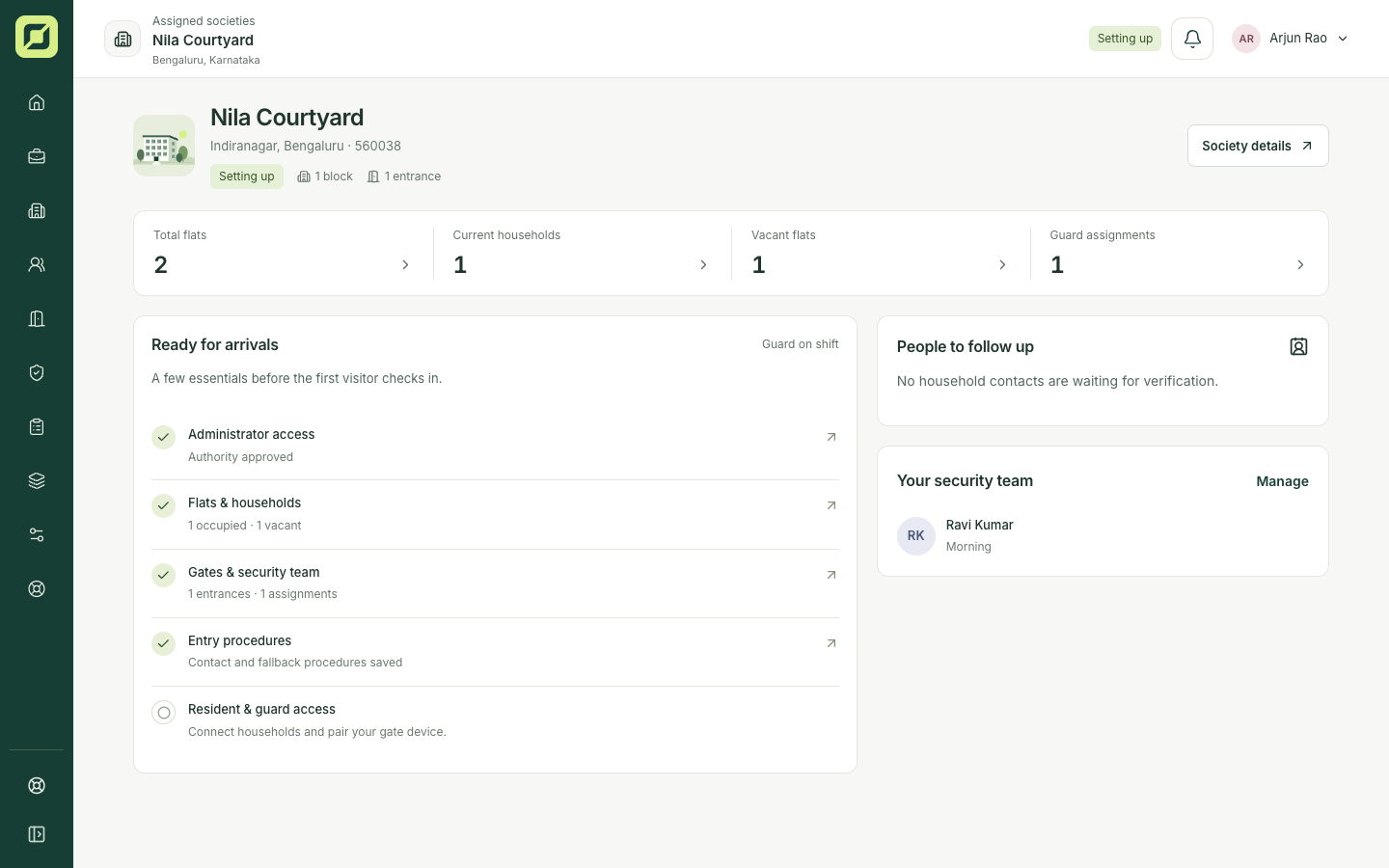Open the sliders settings icon in the sidebar
The height and width of the screenshot is (868, 1389).
[37, 534]
